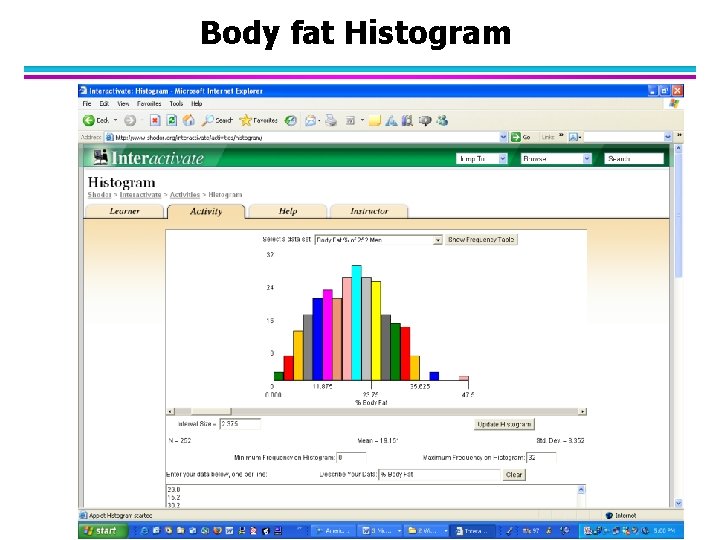Switch to the Learner tab
The image size is (720, 540).
124,211
